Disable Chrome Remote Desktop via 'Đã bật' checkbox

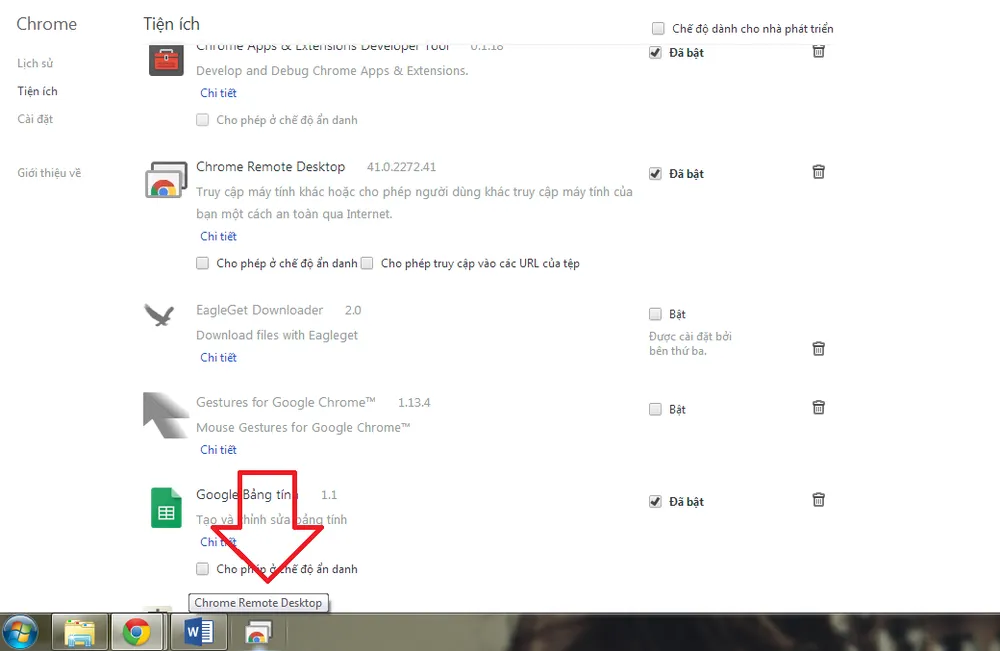point(655,173)
